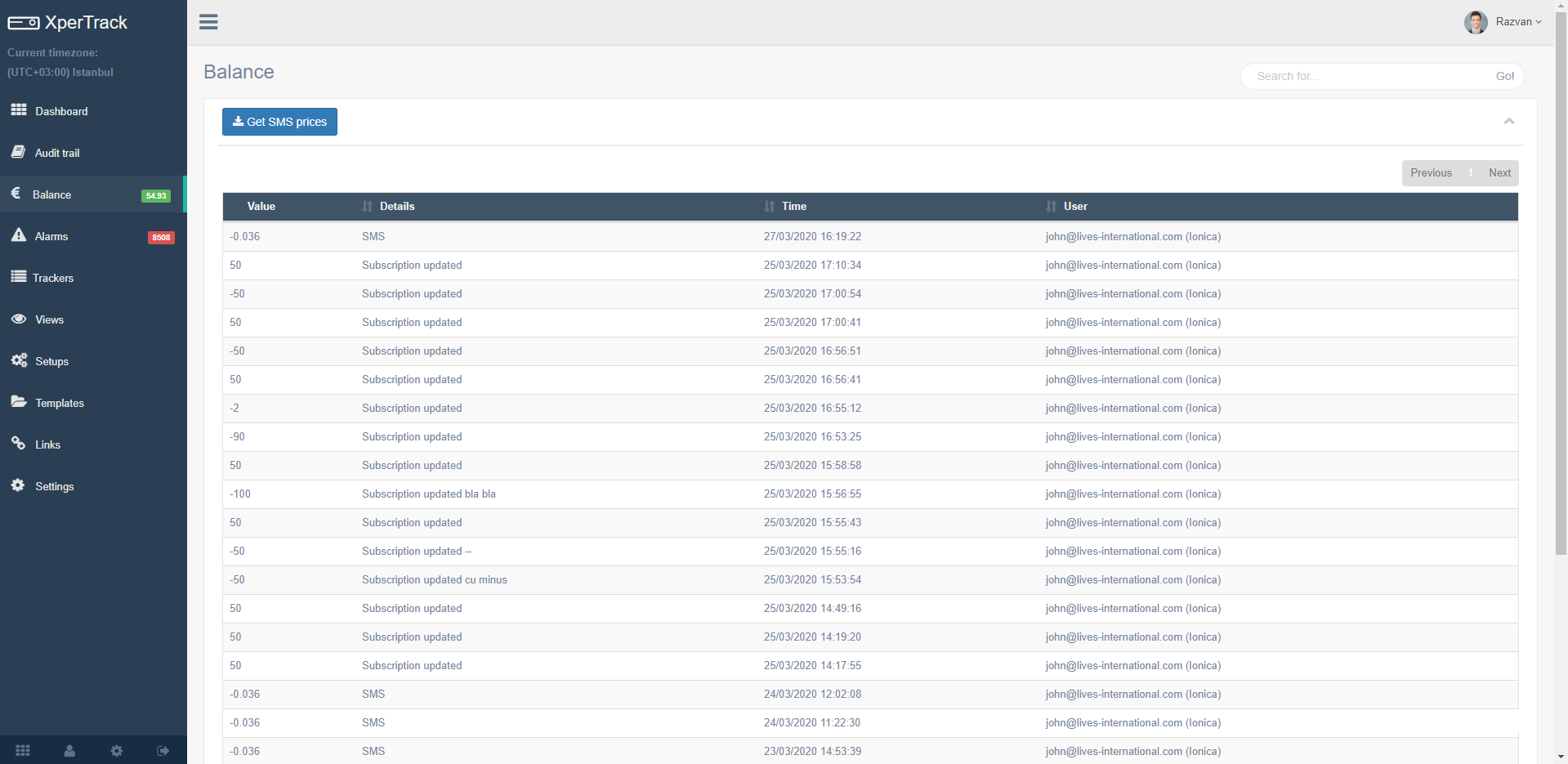Sort table by Time column
Screen dimensions: 1568x764
click(793, 207)
